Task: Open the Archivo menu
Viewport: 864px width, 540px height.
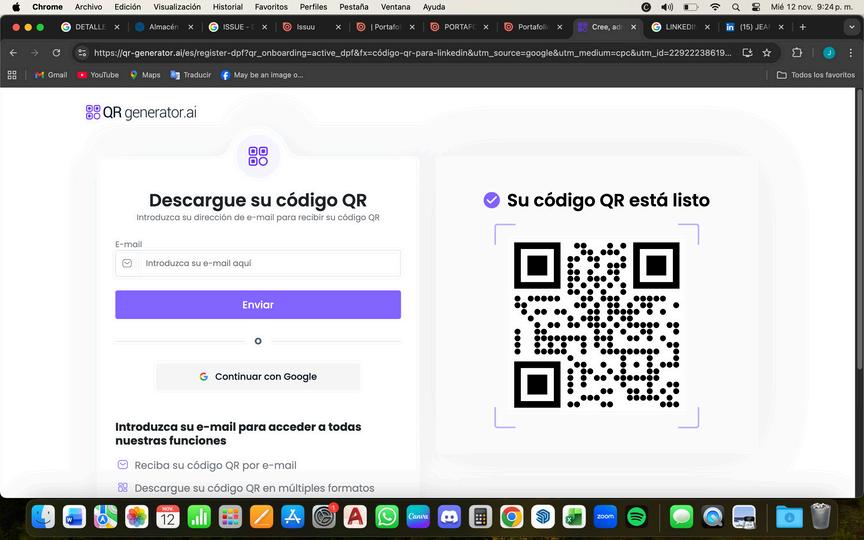Action: (88, 7)
